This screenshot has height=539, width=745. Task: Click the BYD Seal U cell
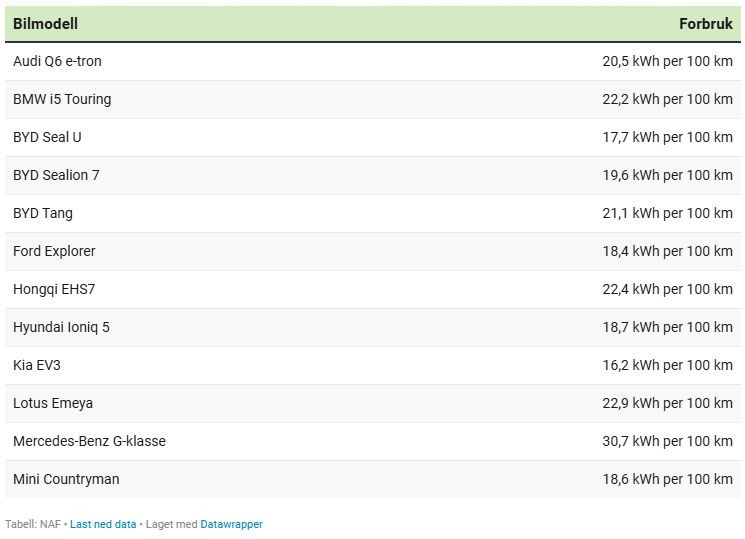tap(47, 137)
